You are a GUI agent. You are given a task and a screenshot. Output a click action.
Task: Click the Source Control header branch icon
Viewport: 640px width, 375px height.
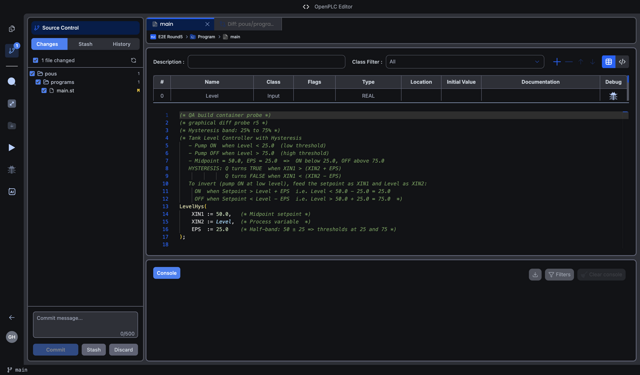tap(37, 28)
